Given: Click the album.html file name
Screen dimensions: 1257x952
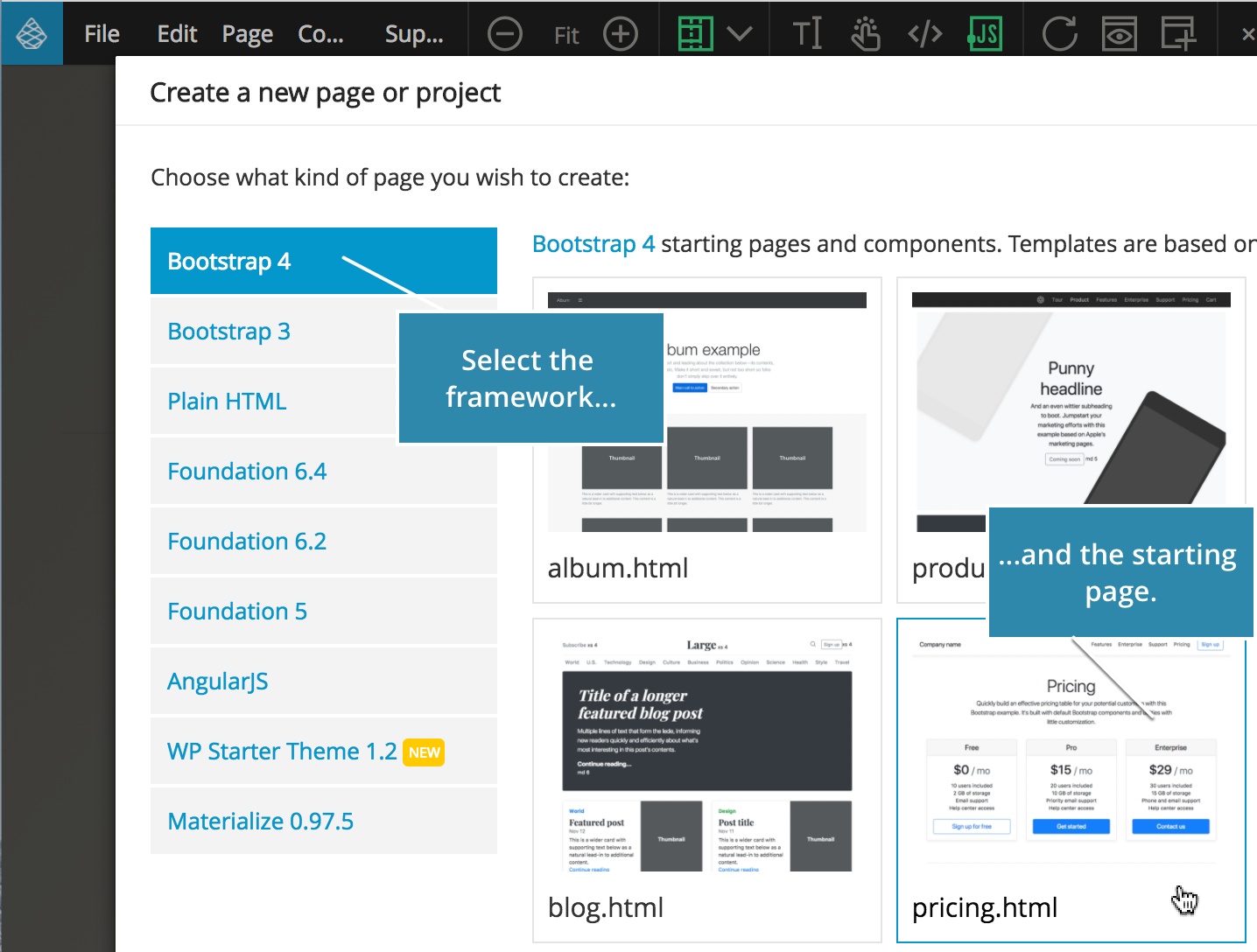Looking at the screenshot, I should (x=618, y=568).
